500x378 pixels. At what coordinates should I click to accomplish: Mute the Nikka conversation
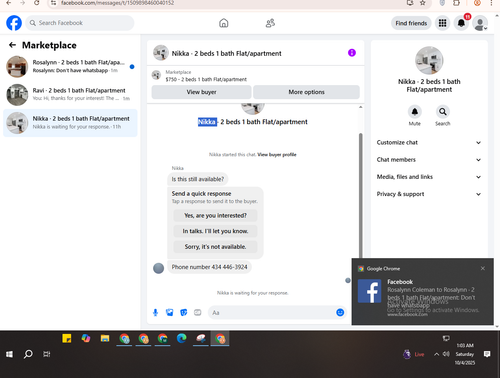415,112
